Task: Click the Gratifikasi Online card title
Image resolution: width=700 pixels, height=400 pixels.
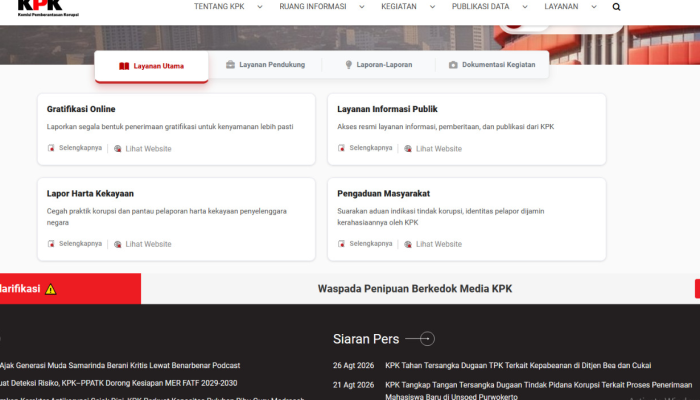Action: click(81, 109)
